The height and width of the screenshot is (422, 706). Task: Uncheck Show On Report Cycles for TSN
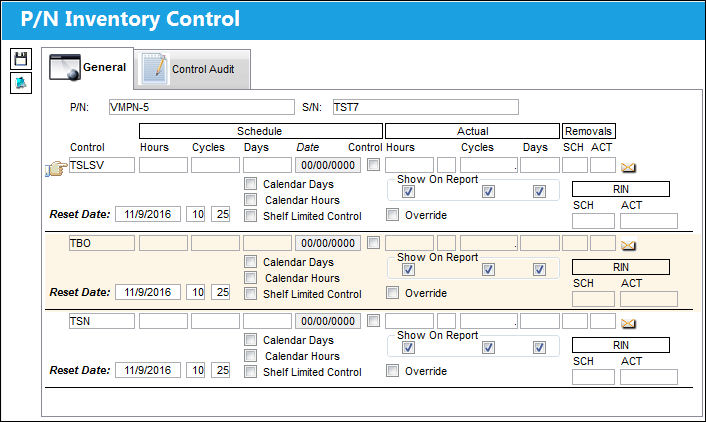coord(488,347)
